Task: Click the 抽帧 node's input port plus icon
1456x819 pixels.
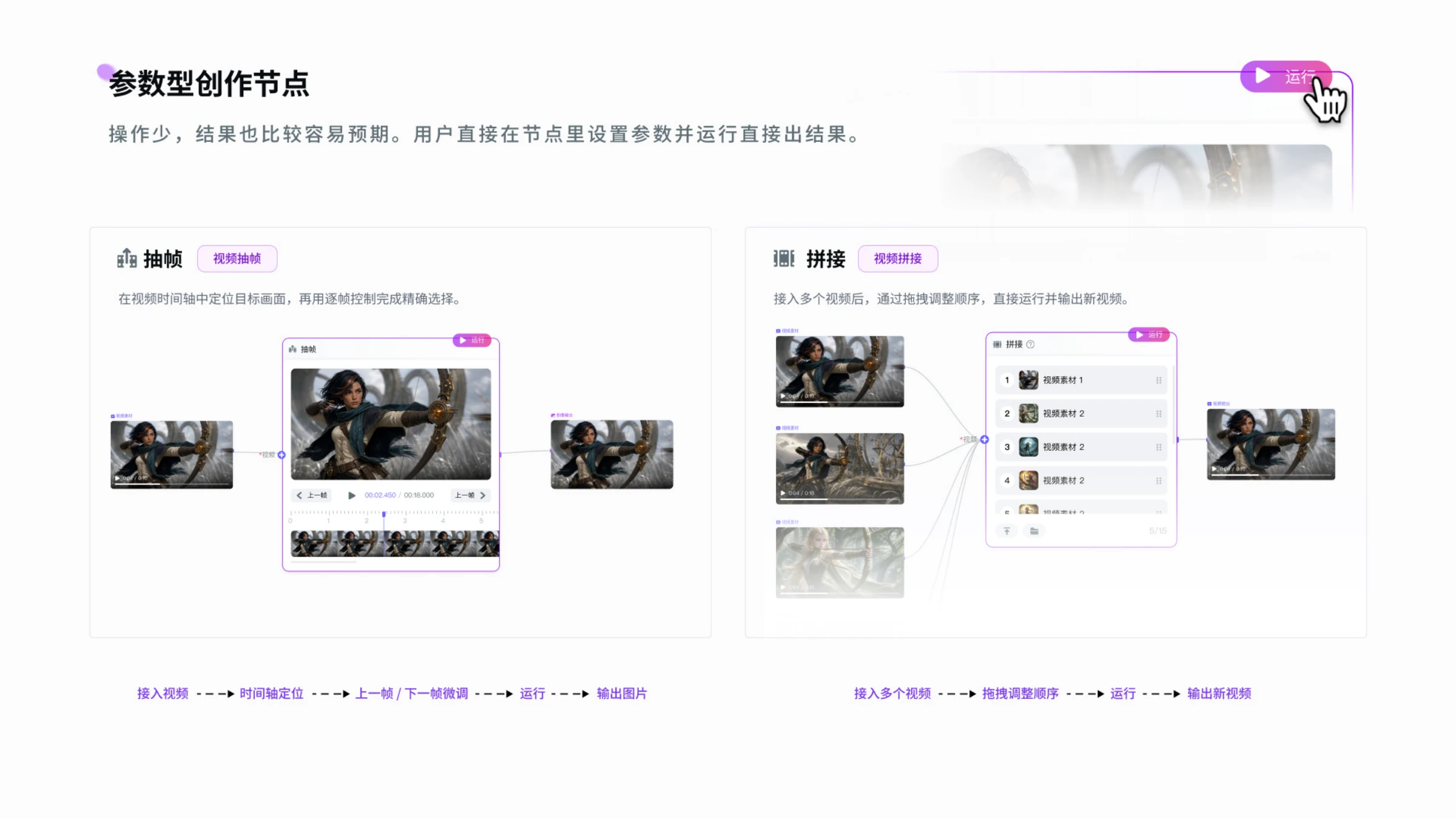Action: [x=281, y=455]
